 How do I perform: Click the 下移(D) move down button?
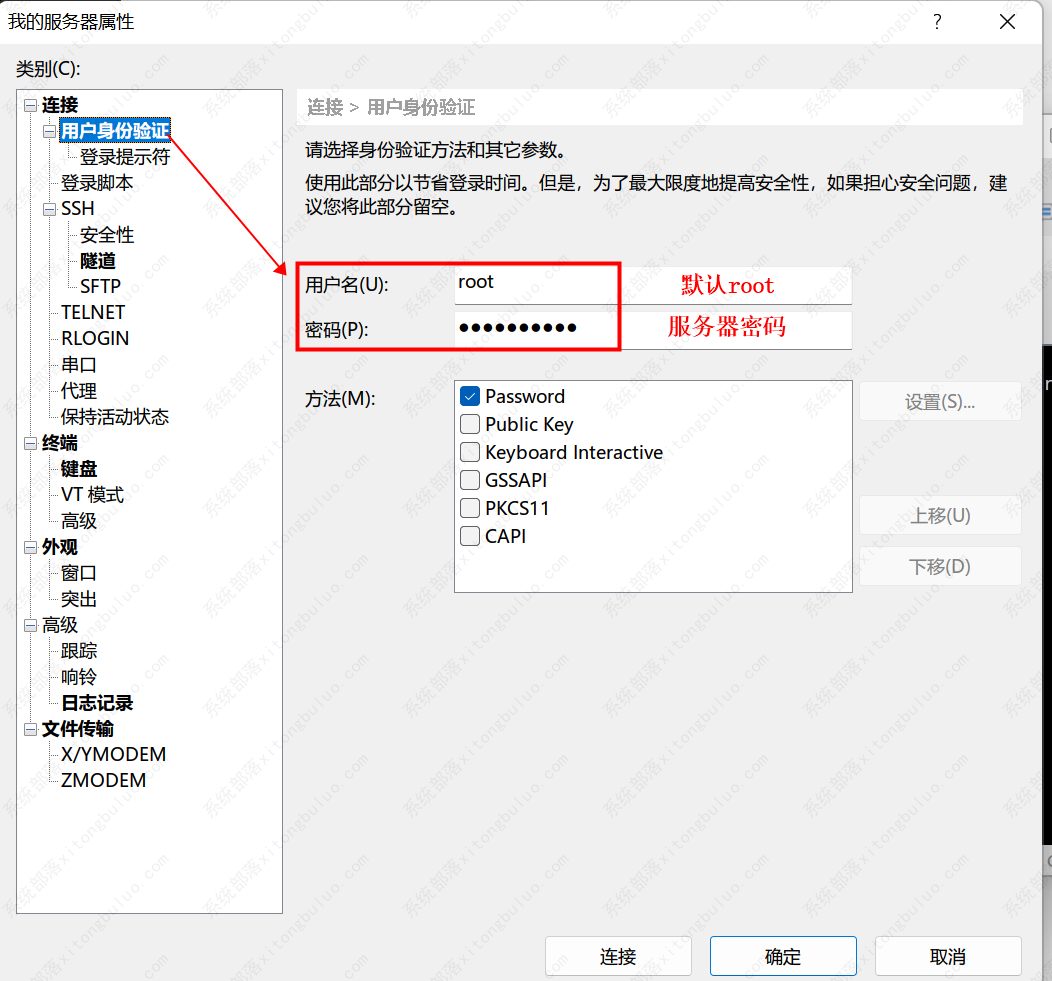[940, 566]
